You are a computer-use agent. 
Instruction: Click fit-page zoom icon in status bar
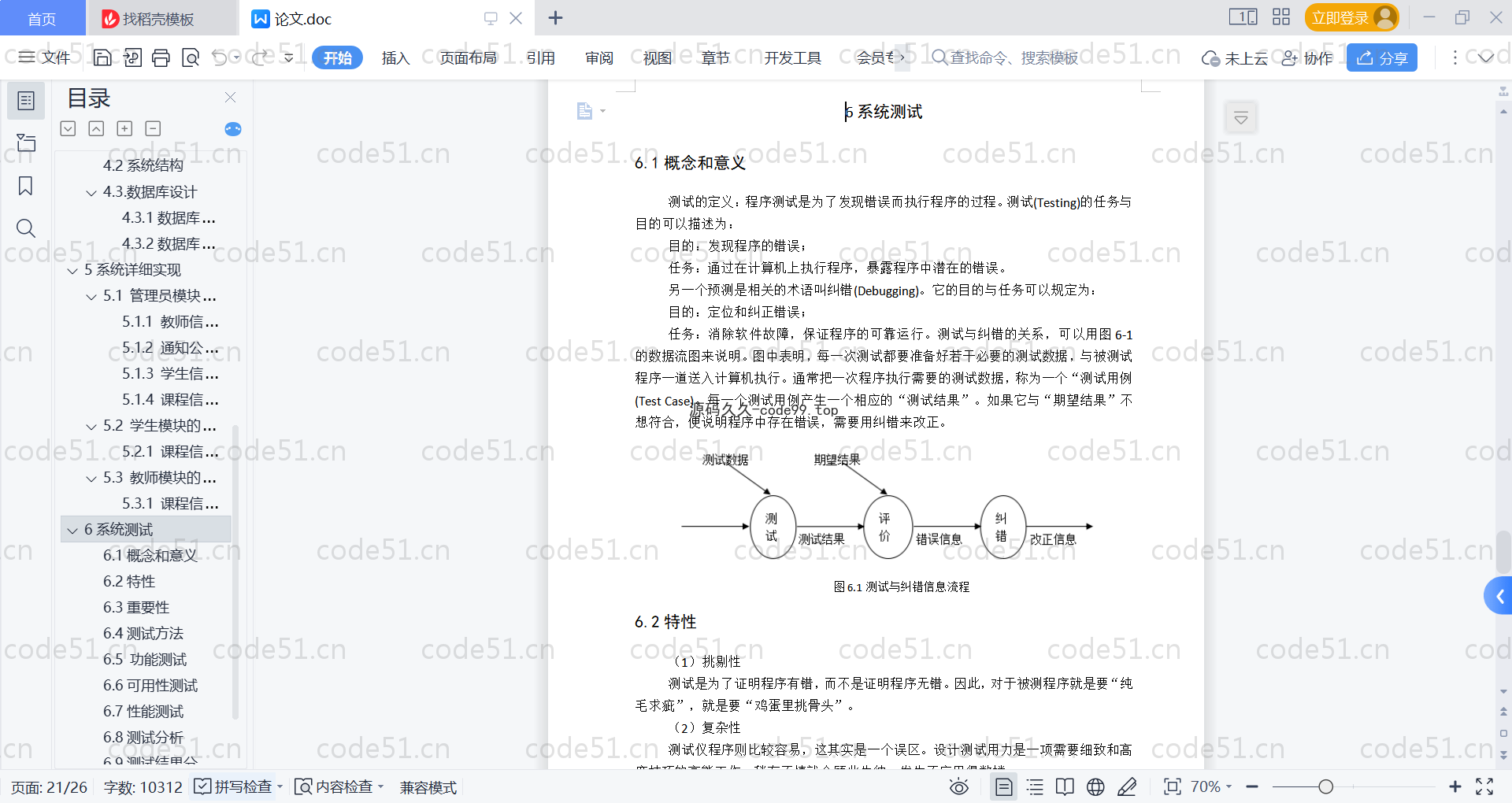coord(1173,786)
